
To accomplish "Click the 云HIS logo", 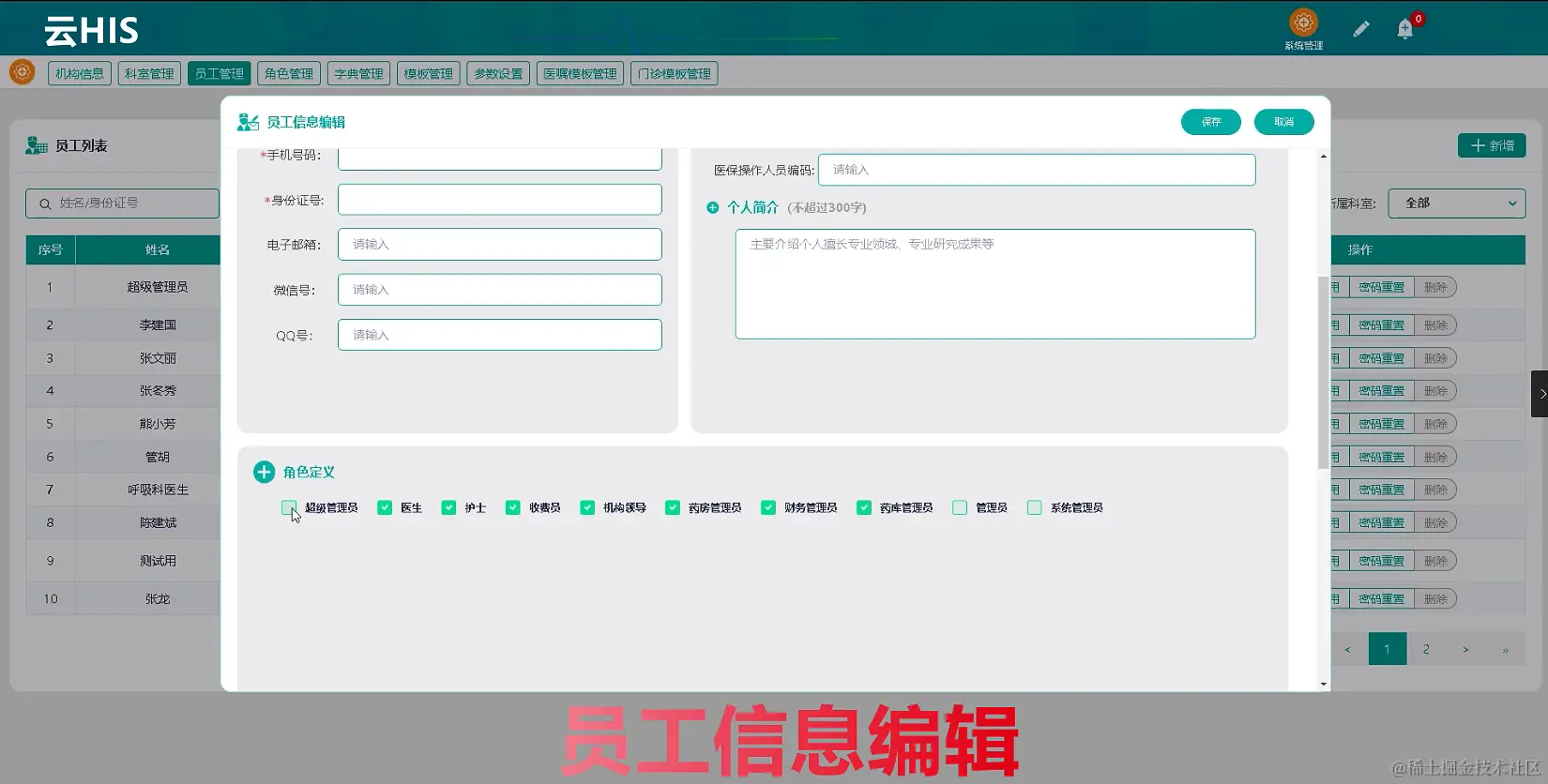I will coord(92,31).
